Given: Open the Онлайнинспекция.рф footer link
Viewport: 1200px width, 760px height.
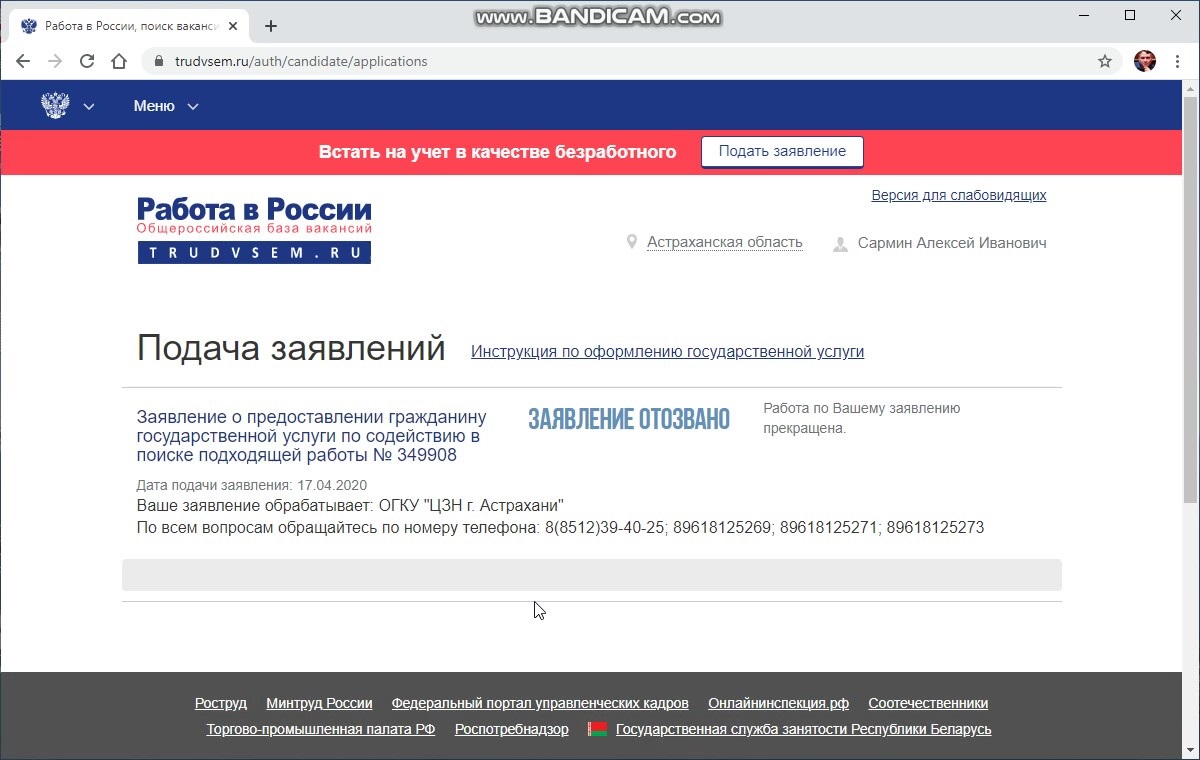Looking at the screenshot, I should pos(779,703).
